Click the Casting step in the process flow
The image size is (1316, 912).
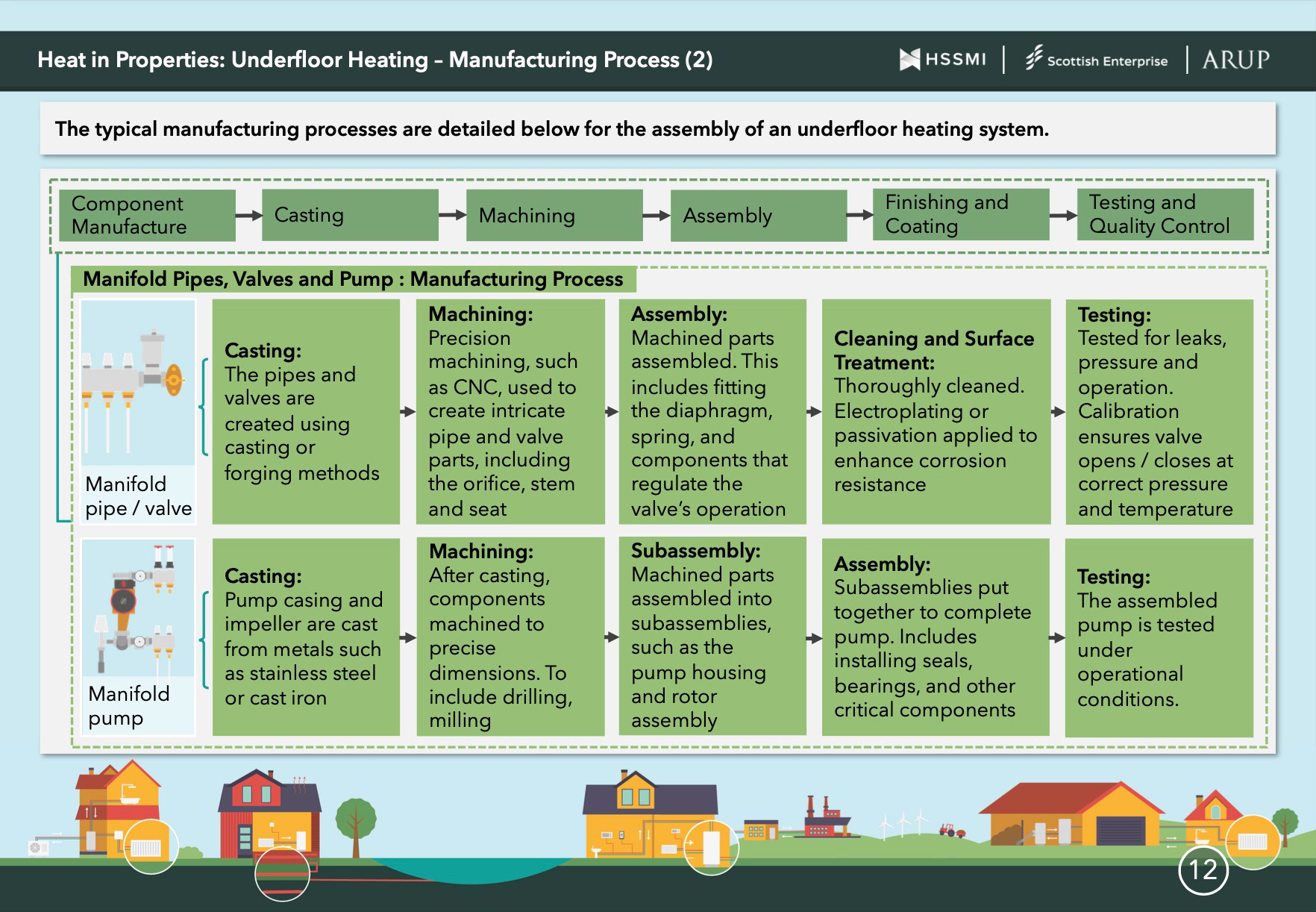click(350, 215)
